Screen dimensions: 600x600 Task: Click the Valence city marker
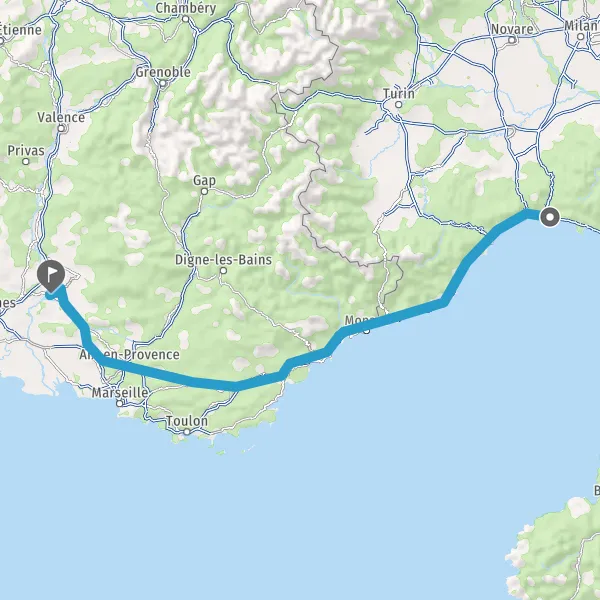(61, 129)
